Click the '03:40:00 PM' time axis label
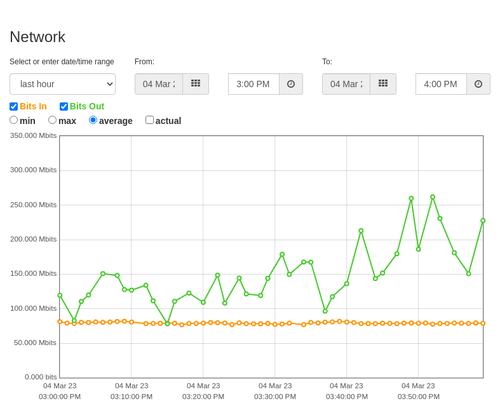This screenshot has width=500, height=403. (347, 397)
